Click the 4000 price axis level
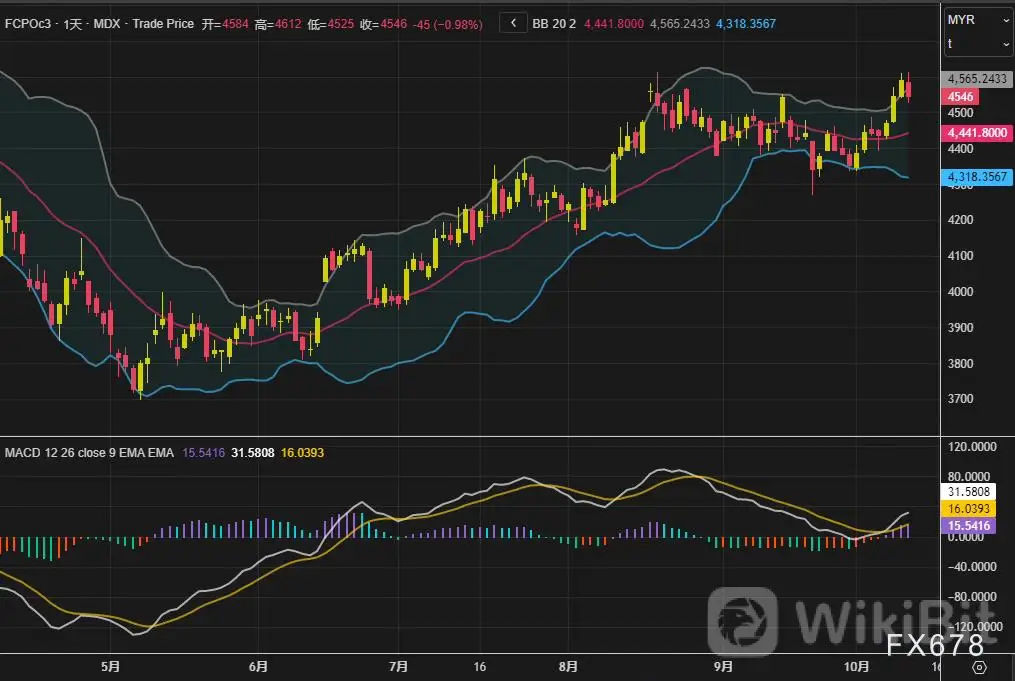The height and width of the screenshot is (681, 1015). tap(960, 292)
